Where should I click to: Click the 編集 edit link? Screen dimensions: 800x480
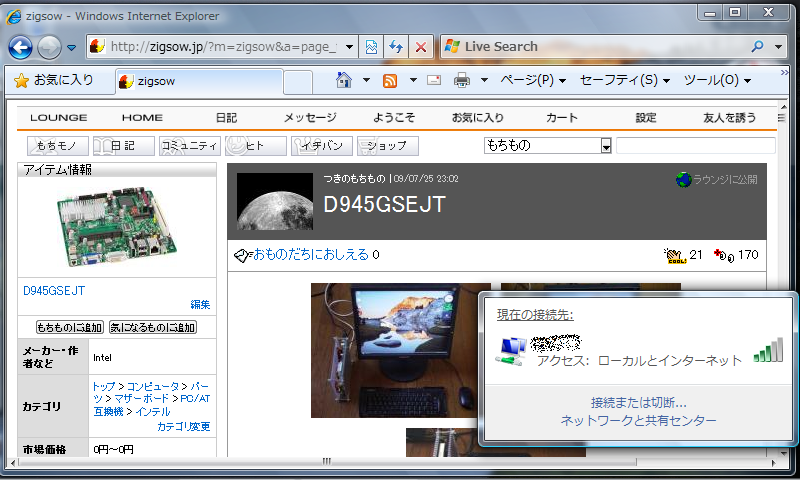point(200,305)
